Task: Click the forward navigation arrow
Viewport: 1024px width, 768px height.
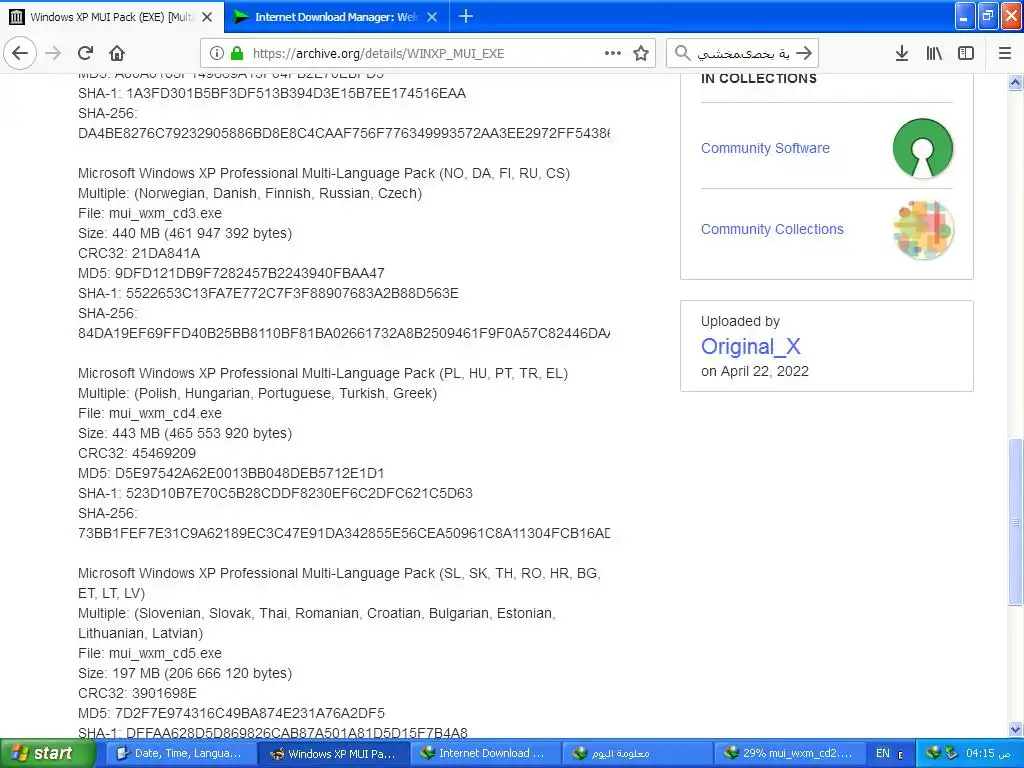Action: click(x=53, y=53)
